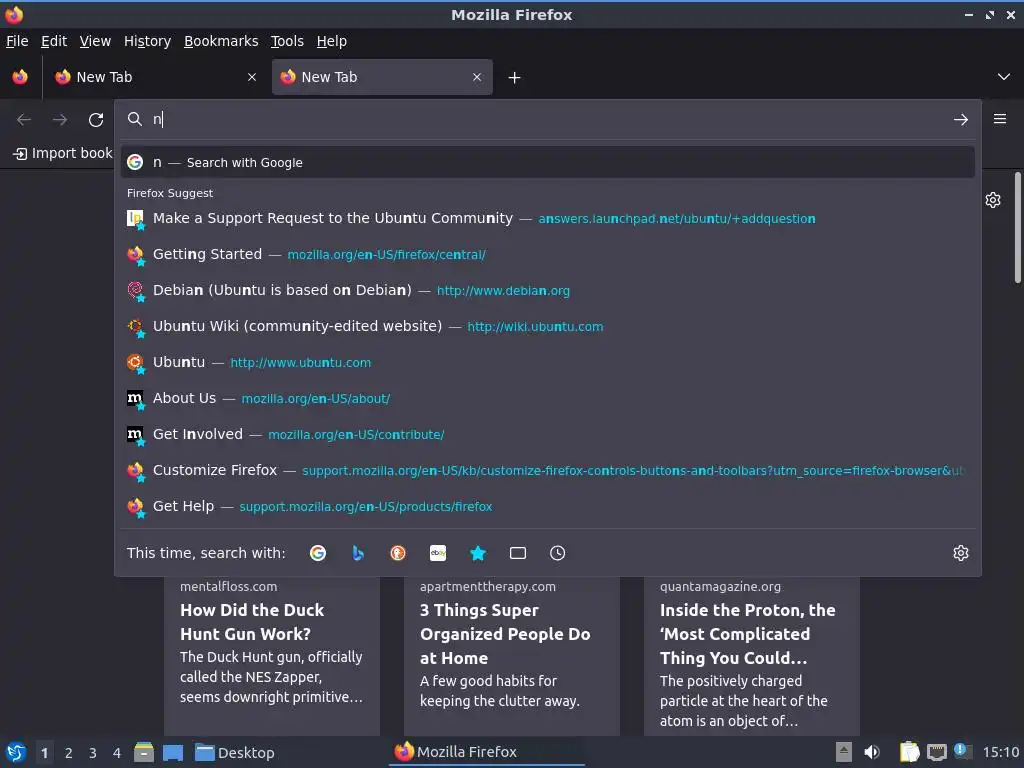
Task: Switch to workspace 4 in taskbar
Action: 117,753
